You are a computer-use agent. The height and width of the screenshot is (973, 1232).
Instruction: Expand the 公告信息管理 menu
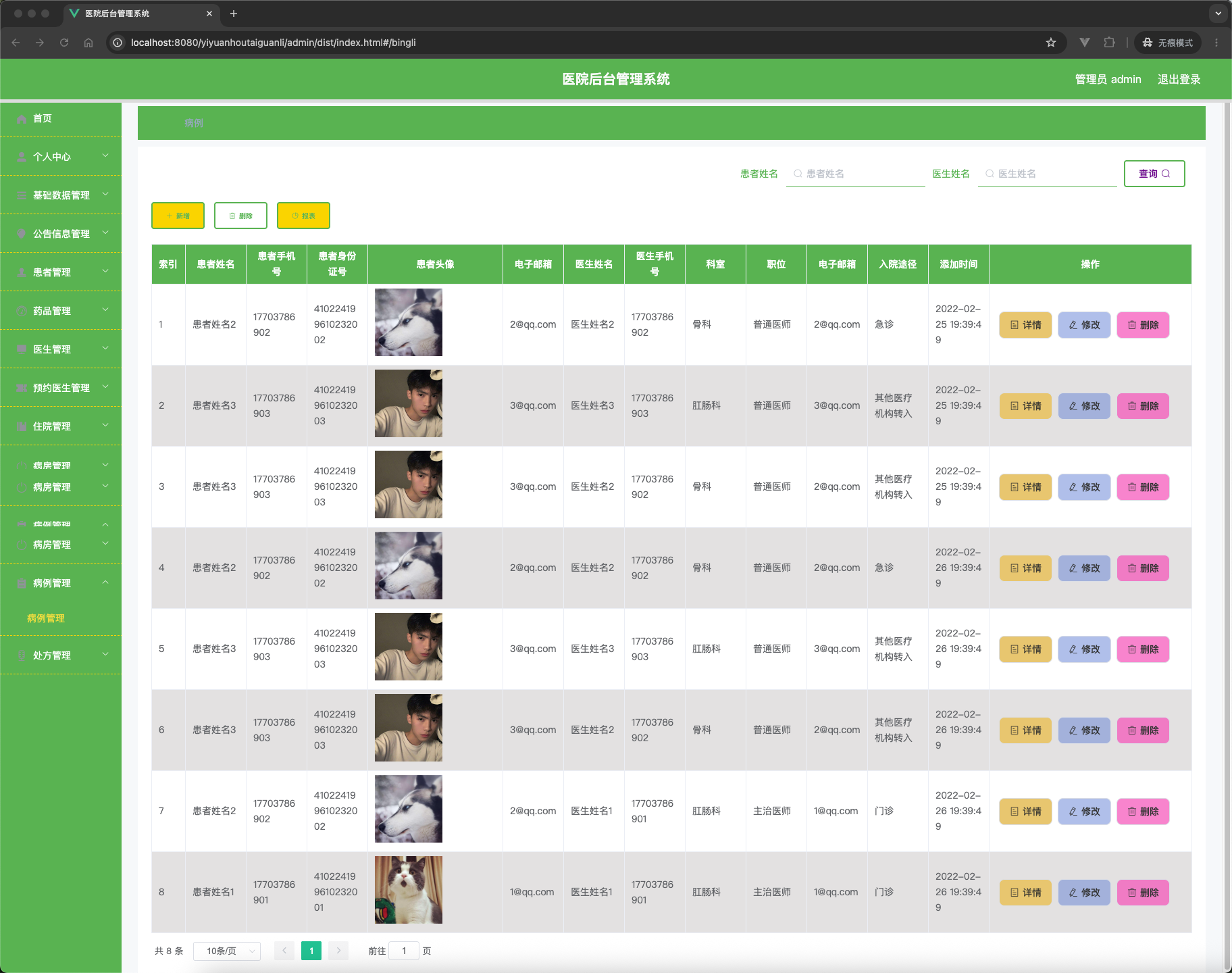coord(61,234)
